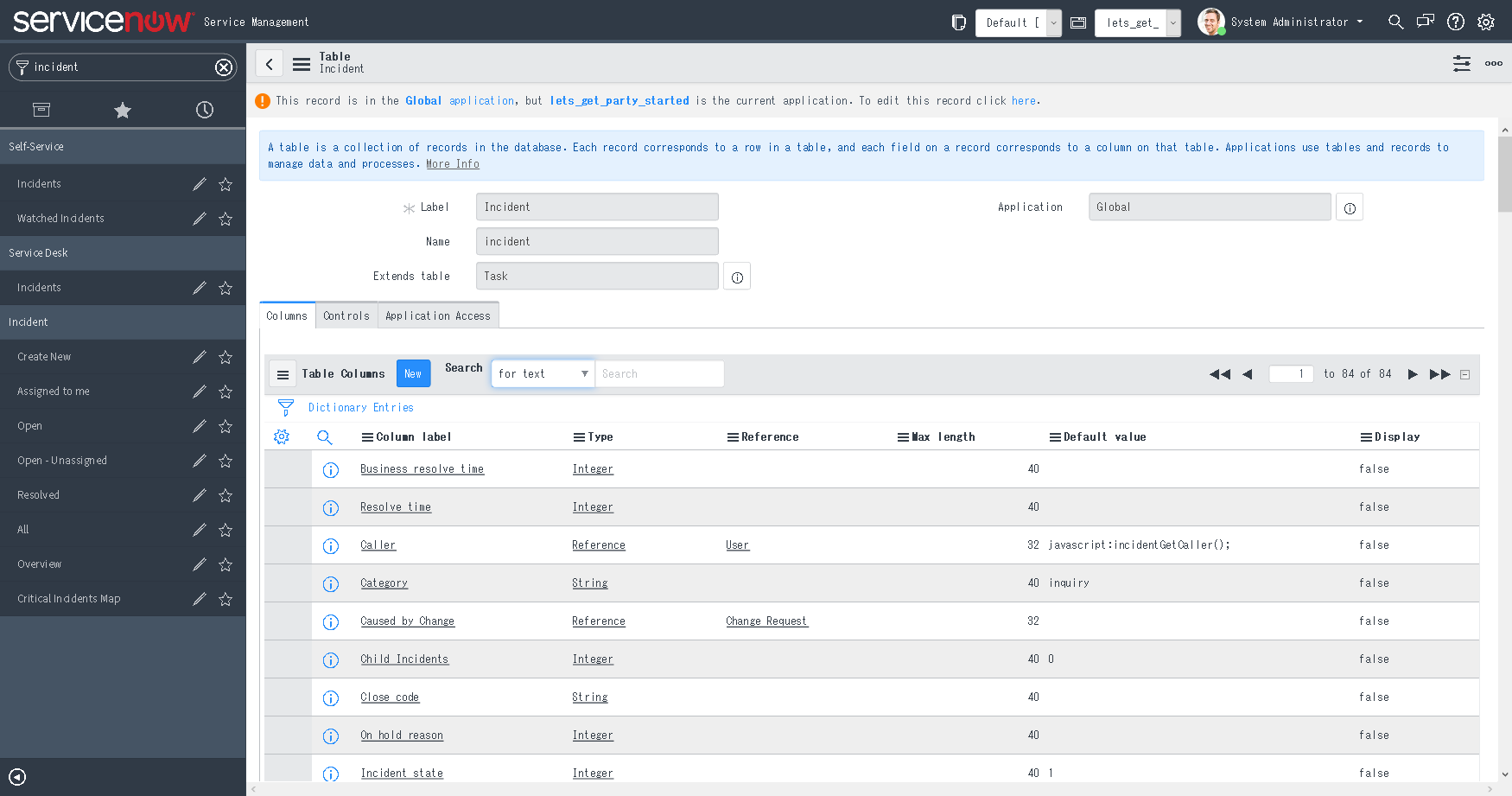Click the More Info link

pyautogui.click(x=452, y=163)
